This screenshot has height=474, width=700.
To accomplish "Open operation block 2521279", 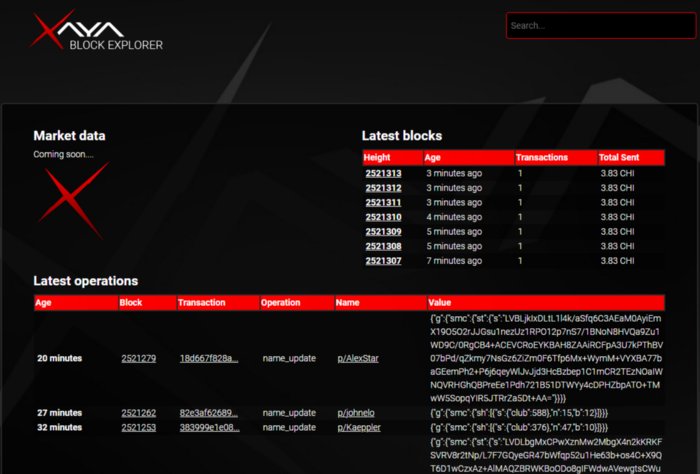I will click(138, 358).
